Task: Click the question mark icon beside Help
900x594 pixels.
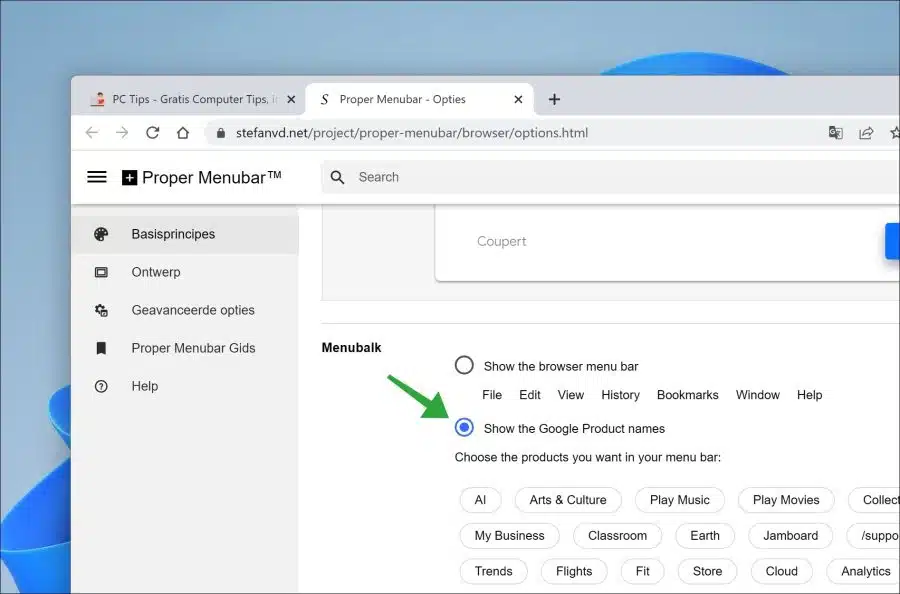Action: (101, 386)
